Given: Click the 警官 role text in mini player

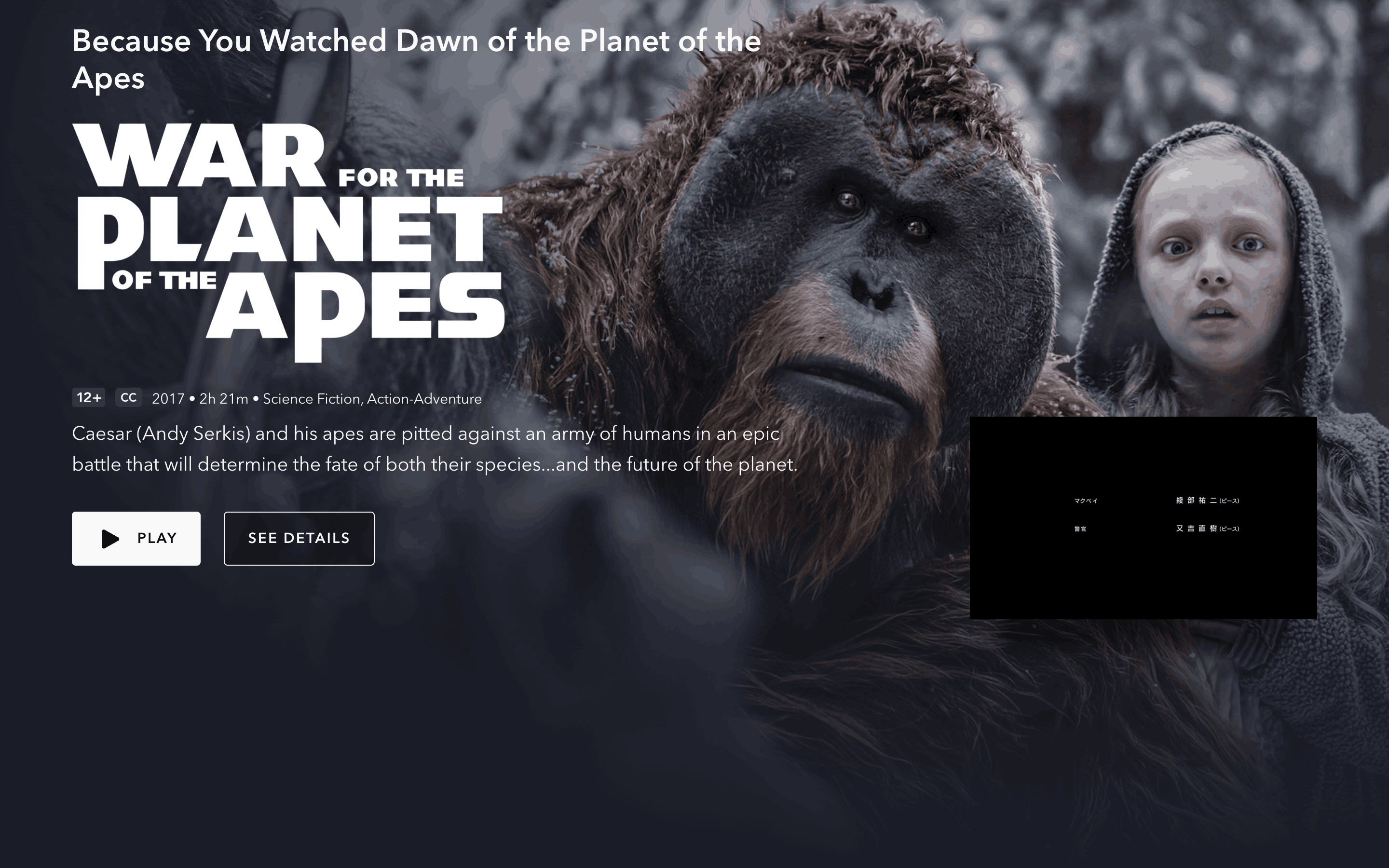Looking at the screenshot, I should pos(1080,529).
